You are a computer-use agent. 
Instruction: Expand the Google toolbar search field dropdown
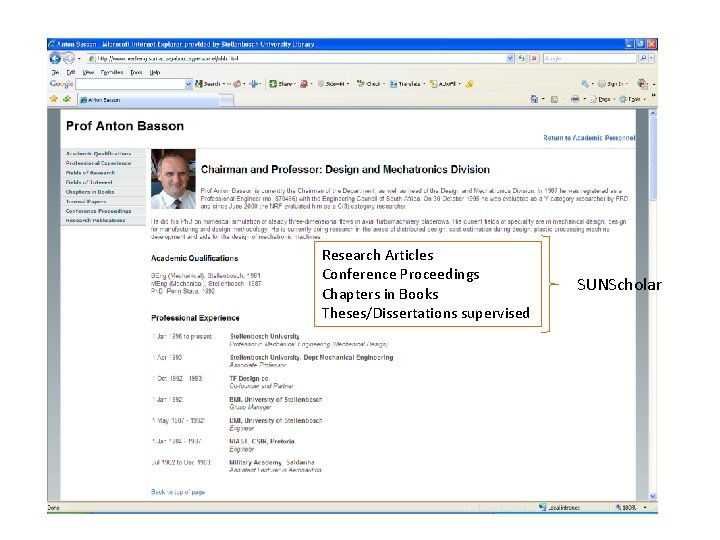click(x=188, y=84)
